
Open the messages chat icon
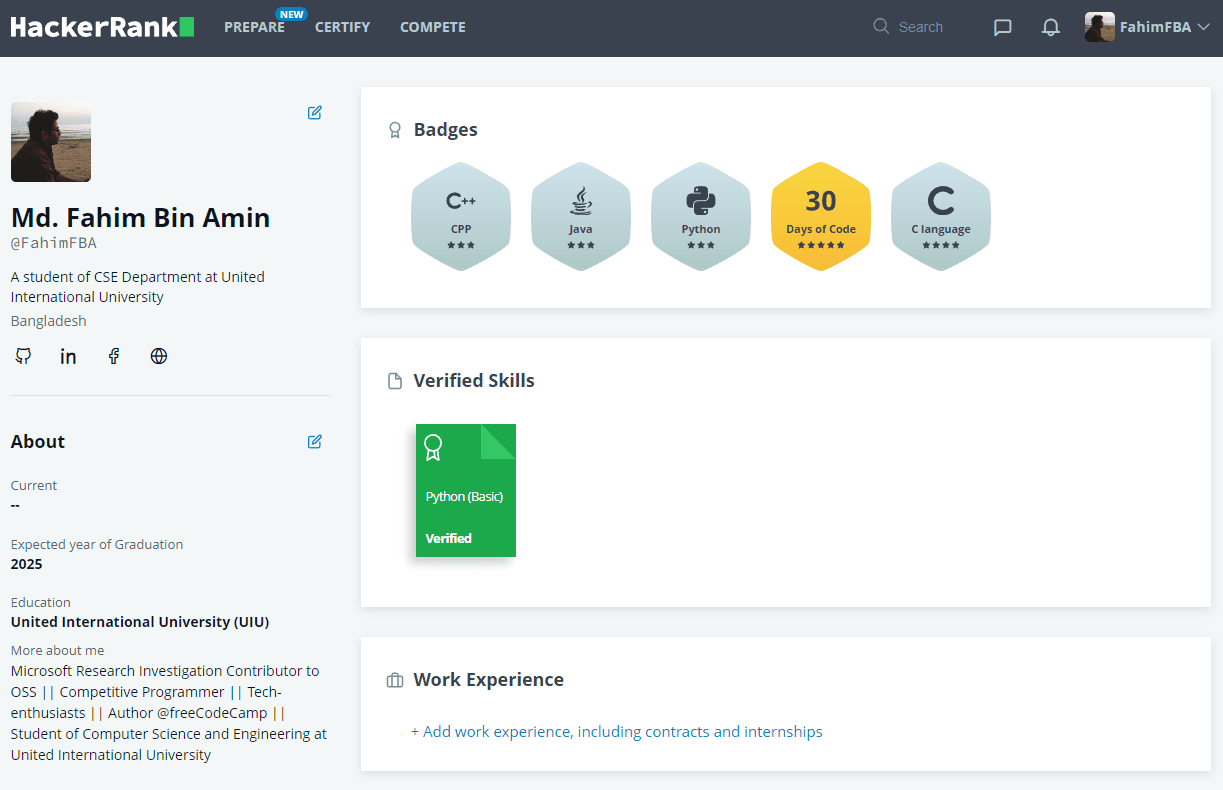(x=1002, y=28)
